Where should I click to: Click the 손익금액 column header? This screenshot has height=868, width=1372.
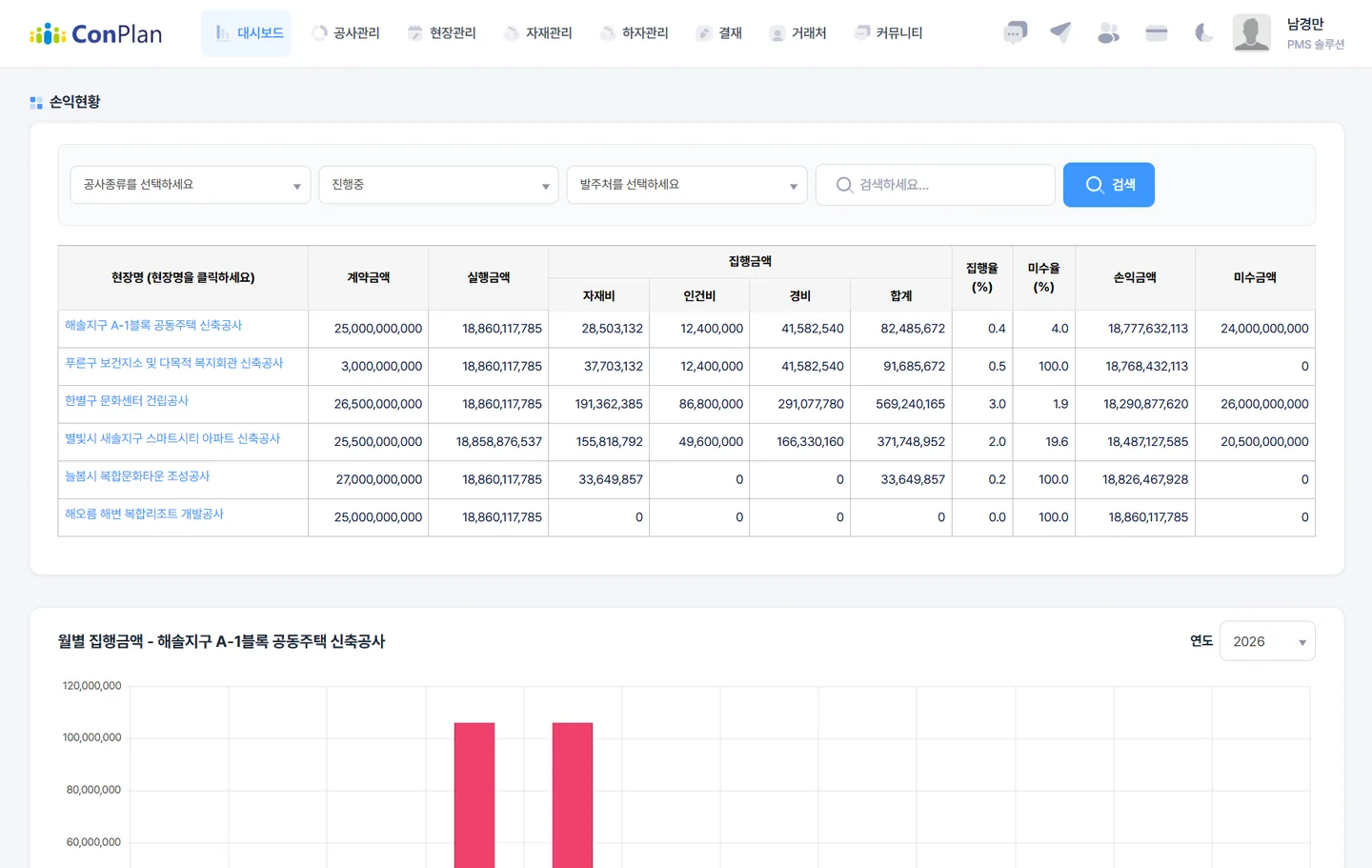1135,278
